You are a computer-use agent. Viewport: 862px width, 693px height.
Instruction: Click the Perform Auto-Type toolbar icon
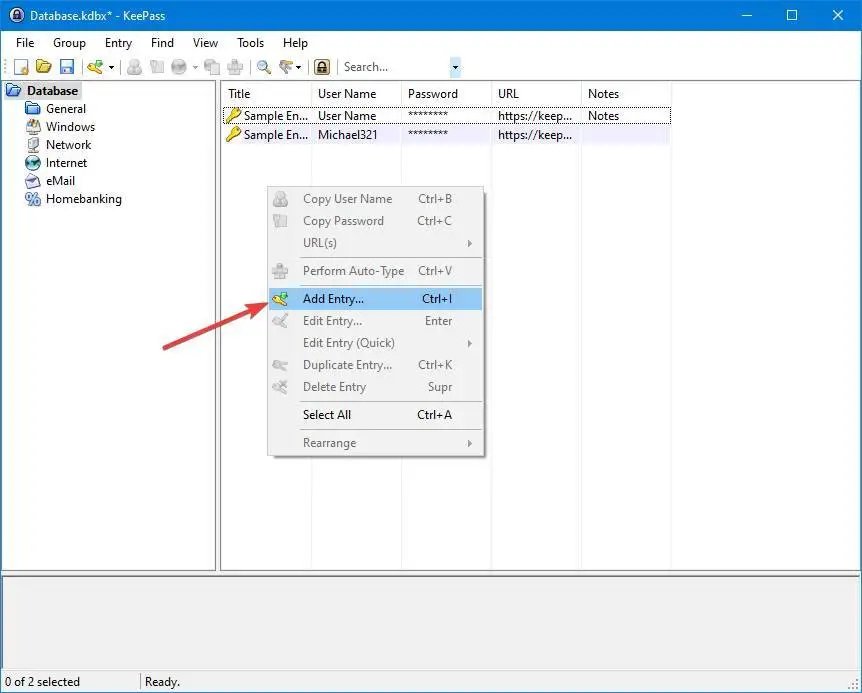coord(235,67)
